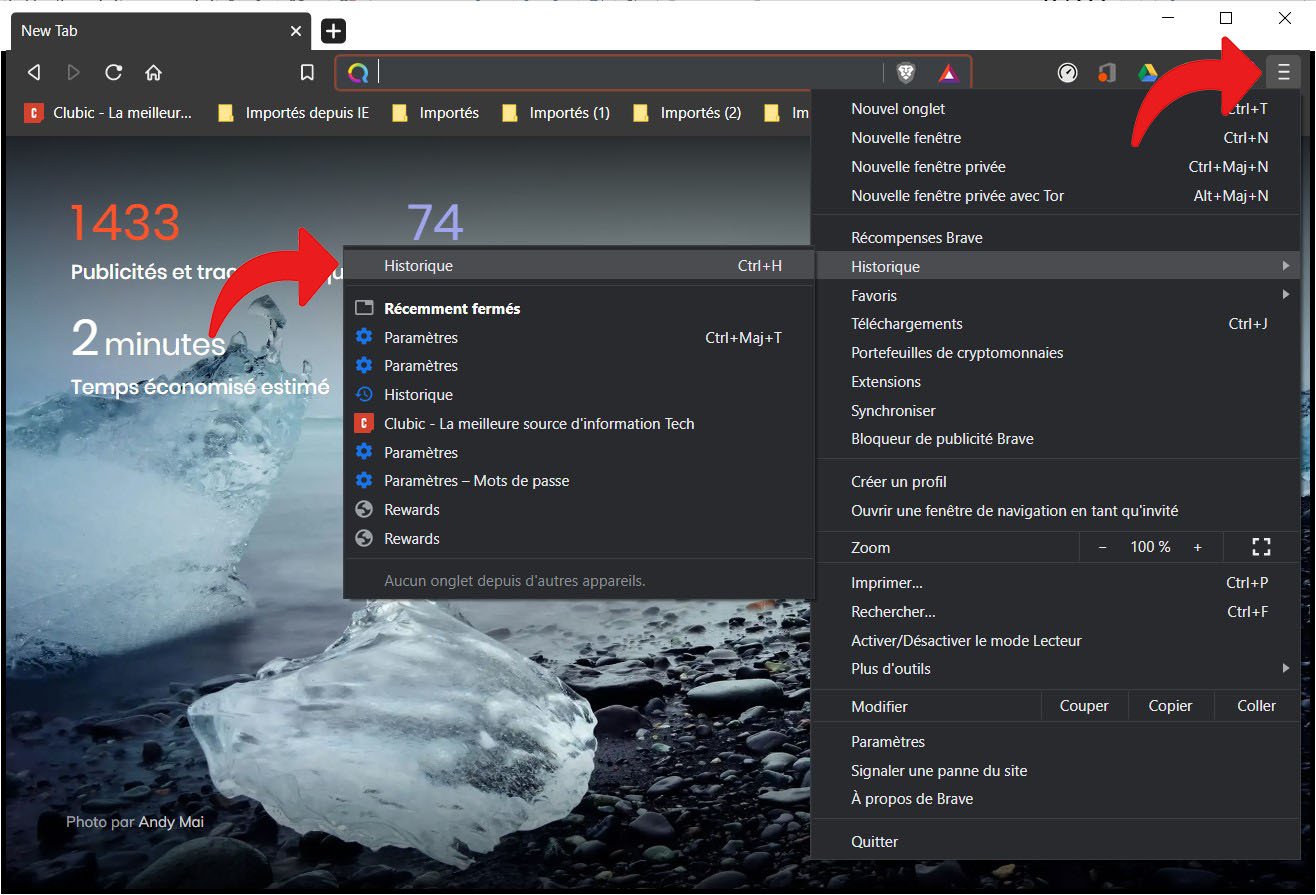Click the fullscreen zoom icon
1316x895 pixels.
pos(1261,547)
